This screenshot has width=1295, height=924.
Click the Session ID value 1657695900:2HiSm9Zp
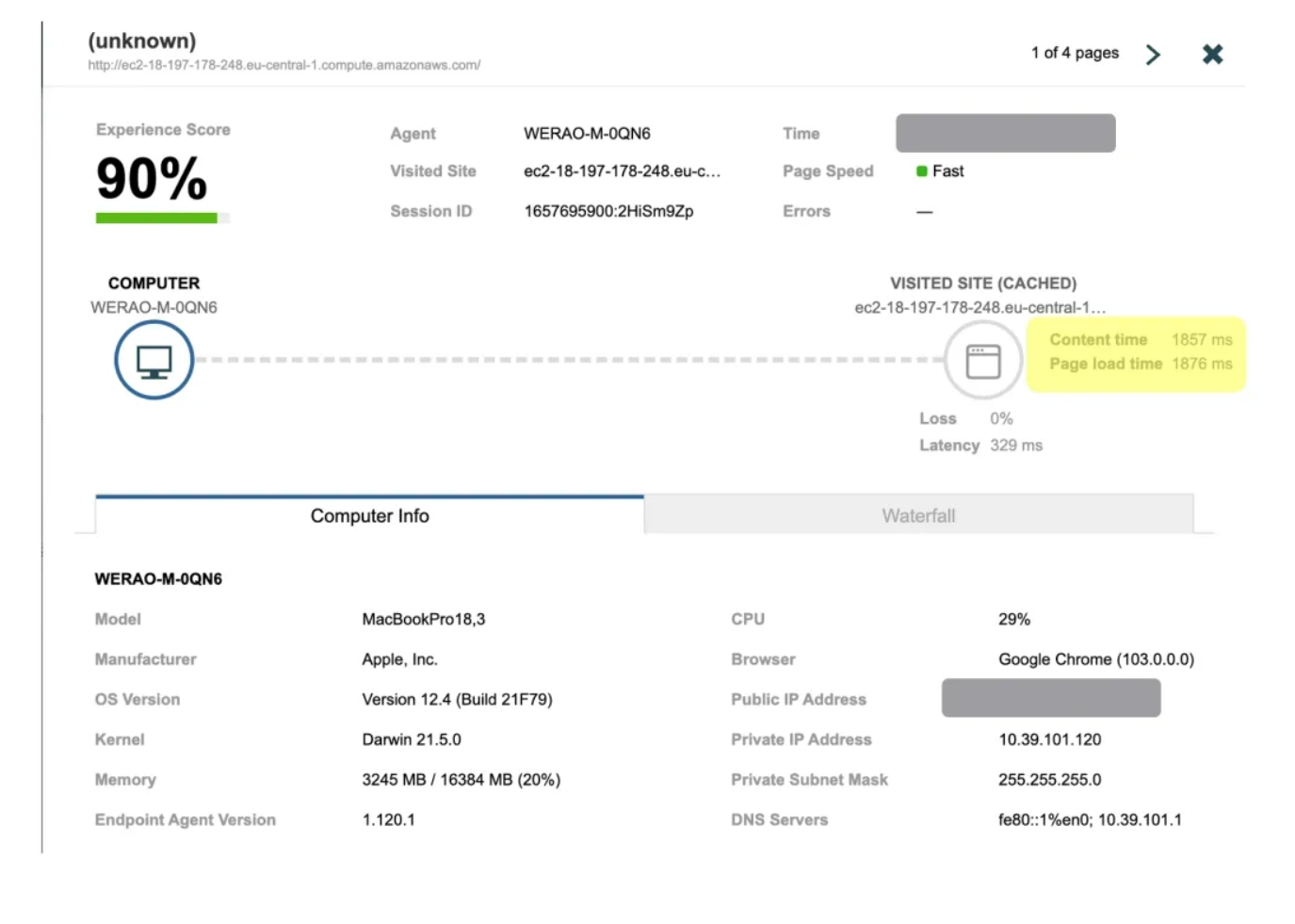pyautogui.click(x=608, y=212)
